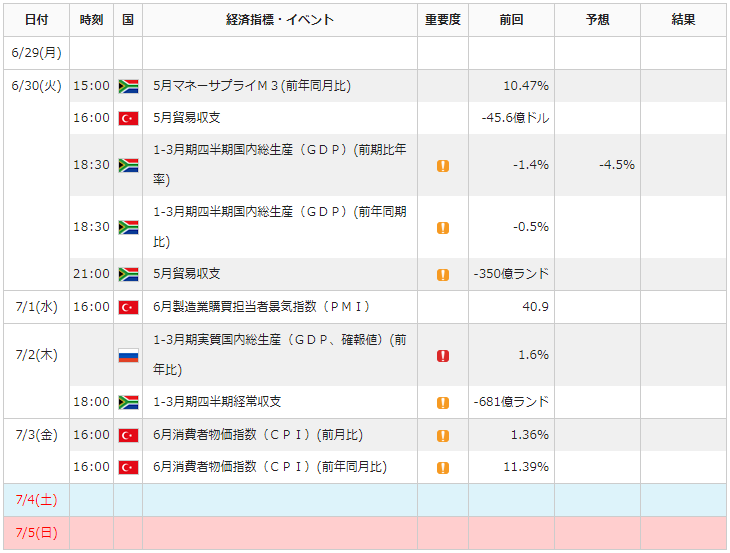This screenshot has height=553, width=730.
Task: Click orange importance icon for 四半期経常収支
Action: tap(443, 403)
